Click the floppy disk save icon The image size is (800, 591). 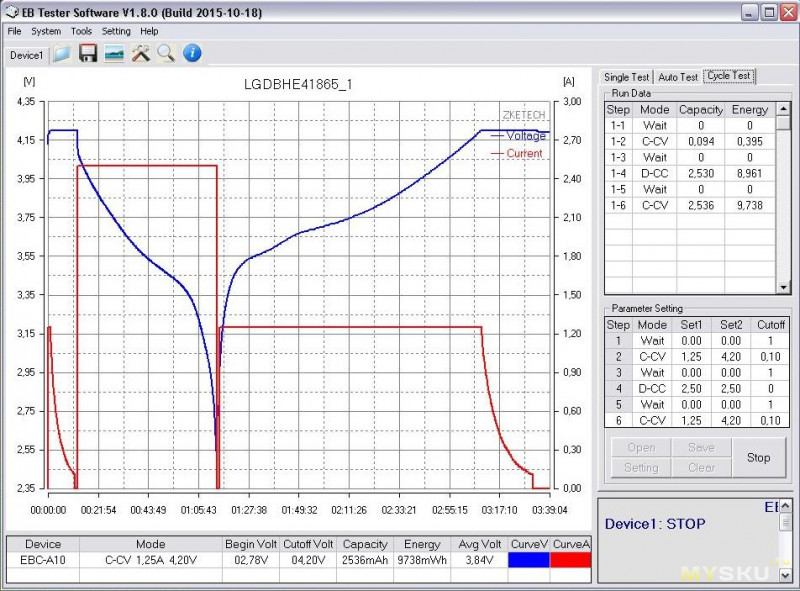(88, 54)
